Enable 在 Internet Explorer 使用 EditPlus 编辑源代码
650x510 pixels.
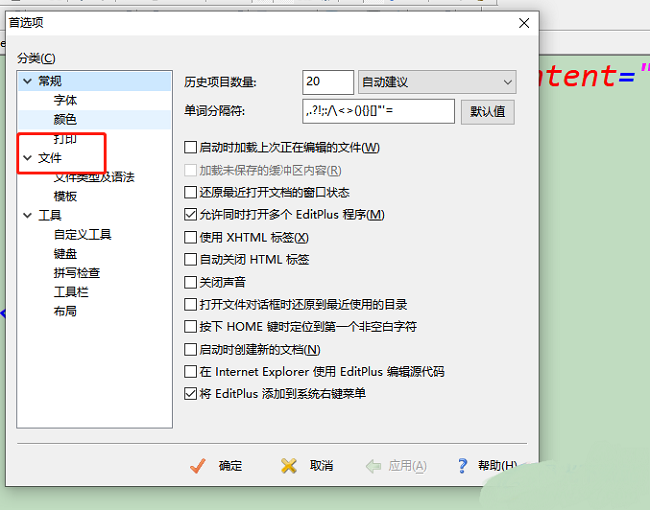point(190,371)
